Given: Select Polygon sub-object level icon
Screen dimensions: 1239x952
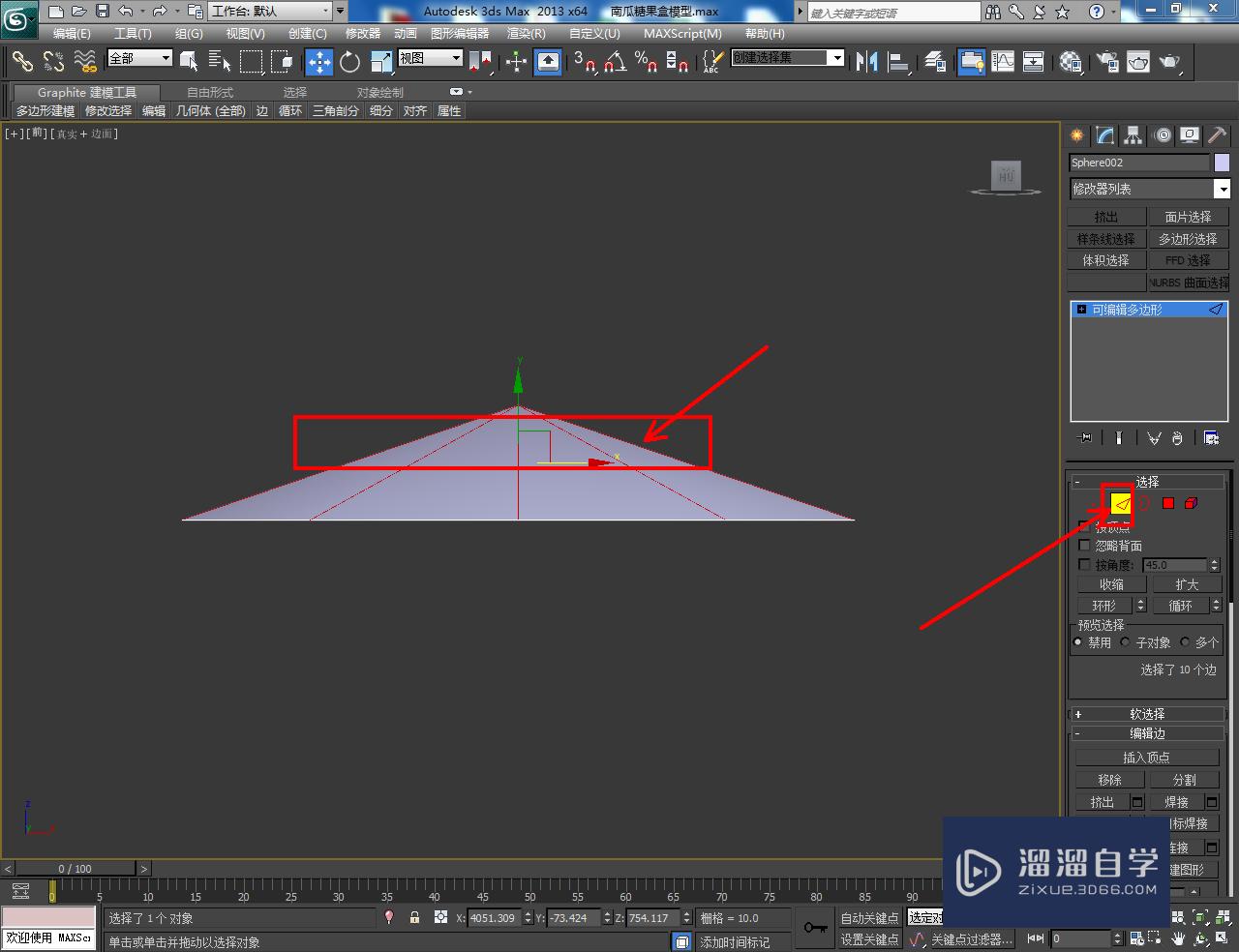Looking at the screenshot, I should click(1168, 503).
